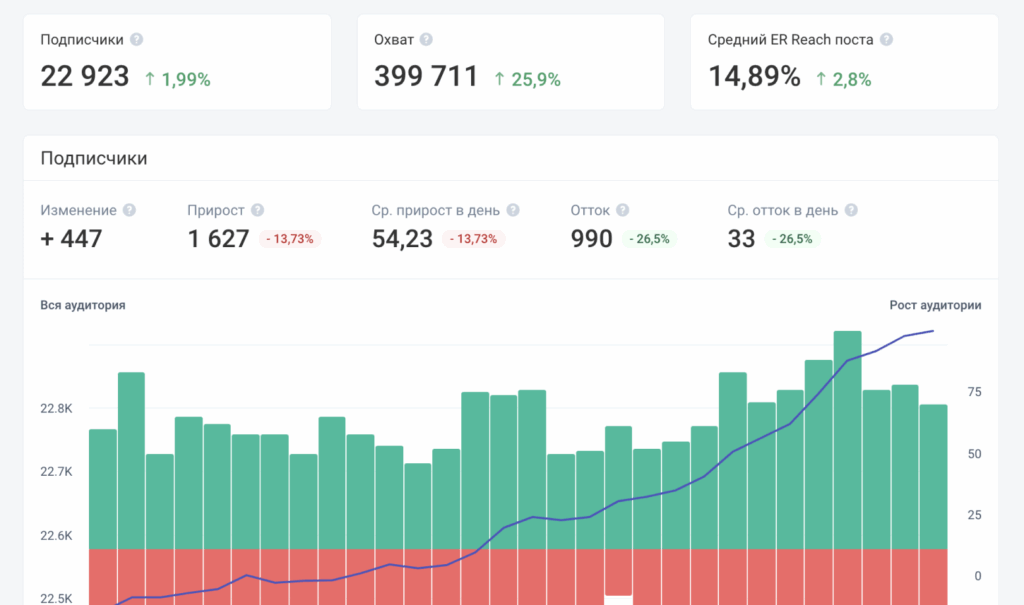Click question mark icon beside Изменение

[x=129, y=211]
